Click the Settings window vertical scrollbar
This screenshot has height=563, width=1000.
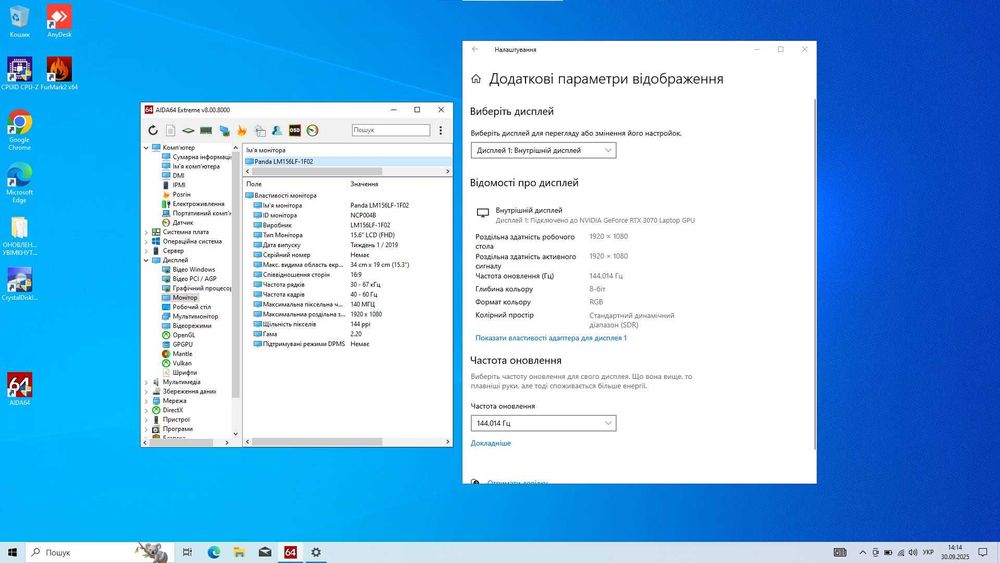click(x=814, y=274)
